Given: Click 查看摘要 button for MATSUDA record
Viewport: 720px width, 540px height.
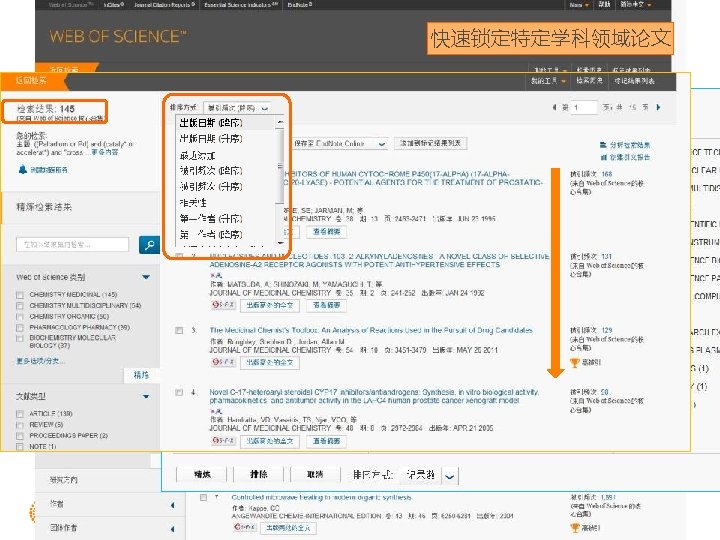Looking at the screenshot, I should (326, 305).
